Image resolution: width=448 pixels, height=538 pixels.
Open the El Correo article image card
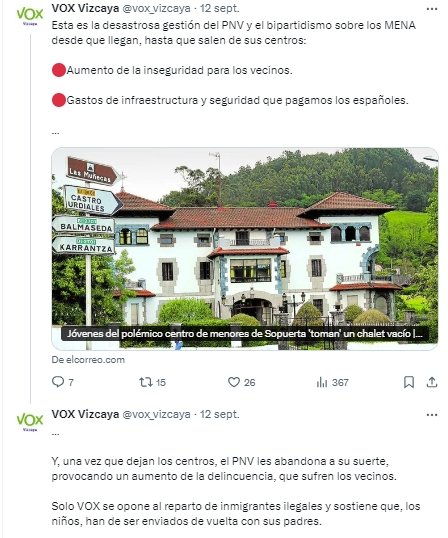pyautogui.click(x=245, y=249)
